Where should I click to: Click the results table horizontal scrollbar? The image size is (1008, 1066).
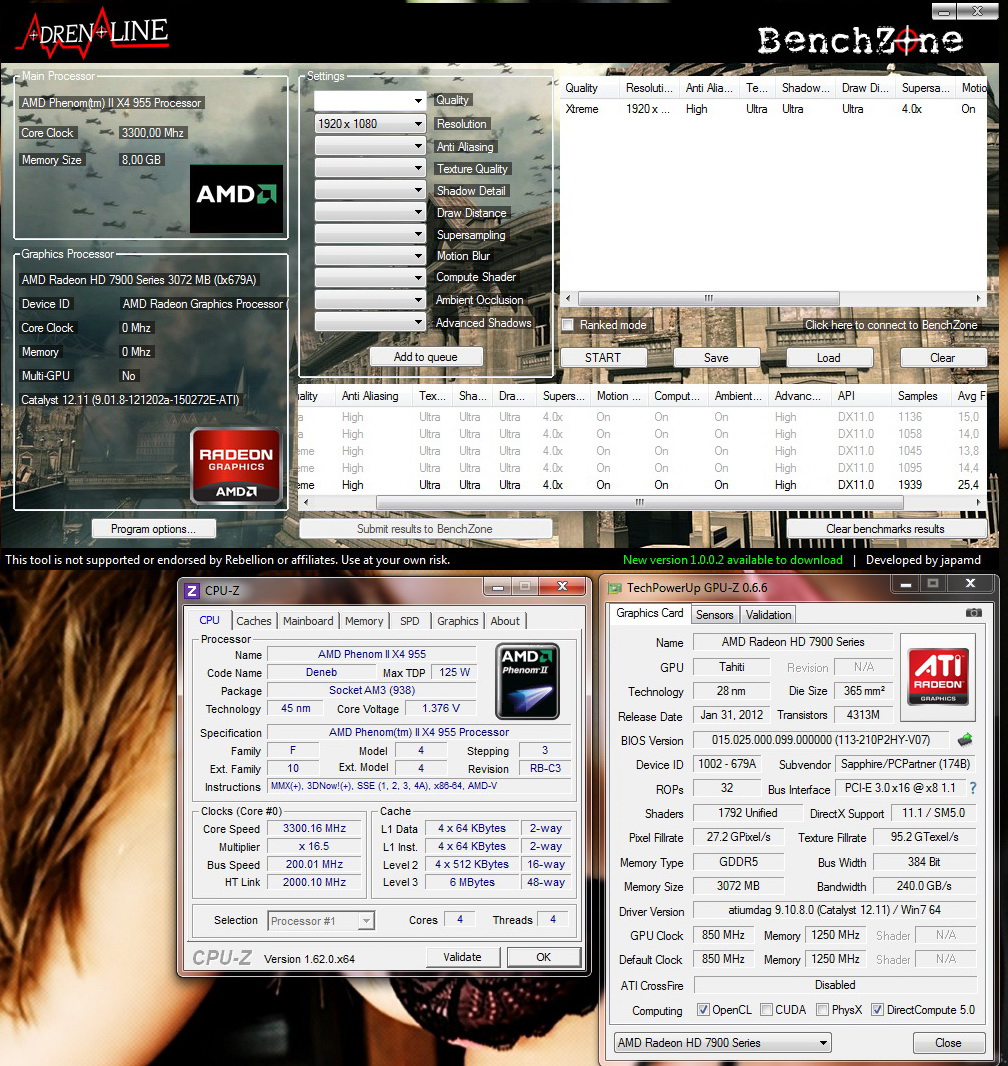(x=640, y=502)
